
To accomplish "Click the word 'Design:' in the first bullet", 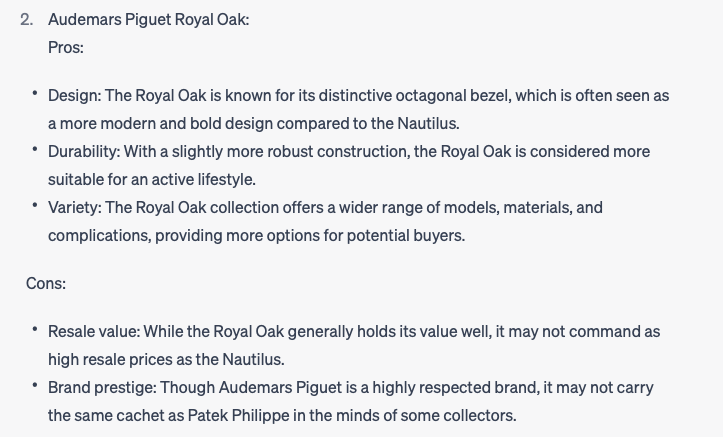I will (x=75, y=96).
